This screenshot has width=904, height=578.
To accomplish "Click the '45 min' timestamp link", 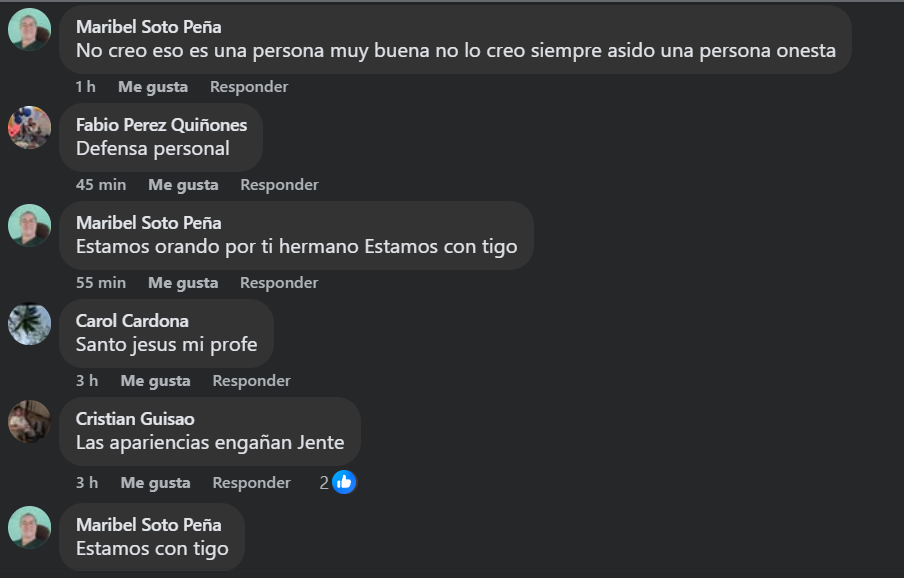I will click(x=101, y=185).
